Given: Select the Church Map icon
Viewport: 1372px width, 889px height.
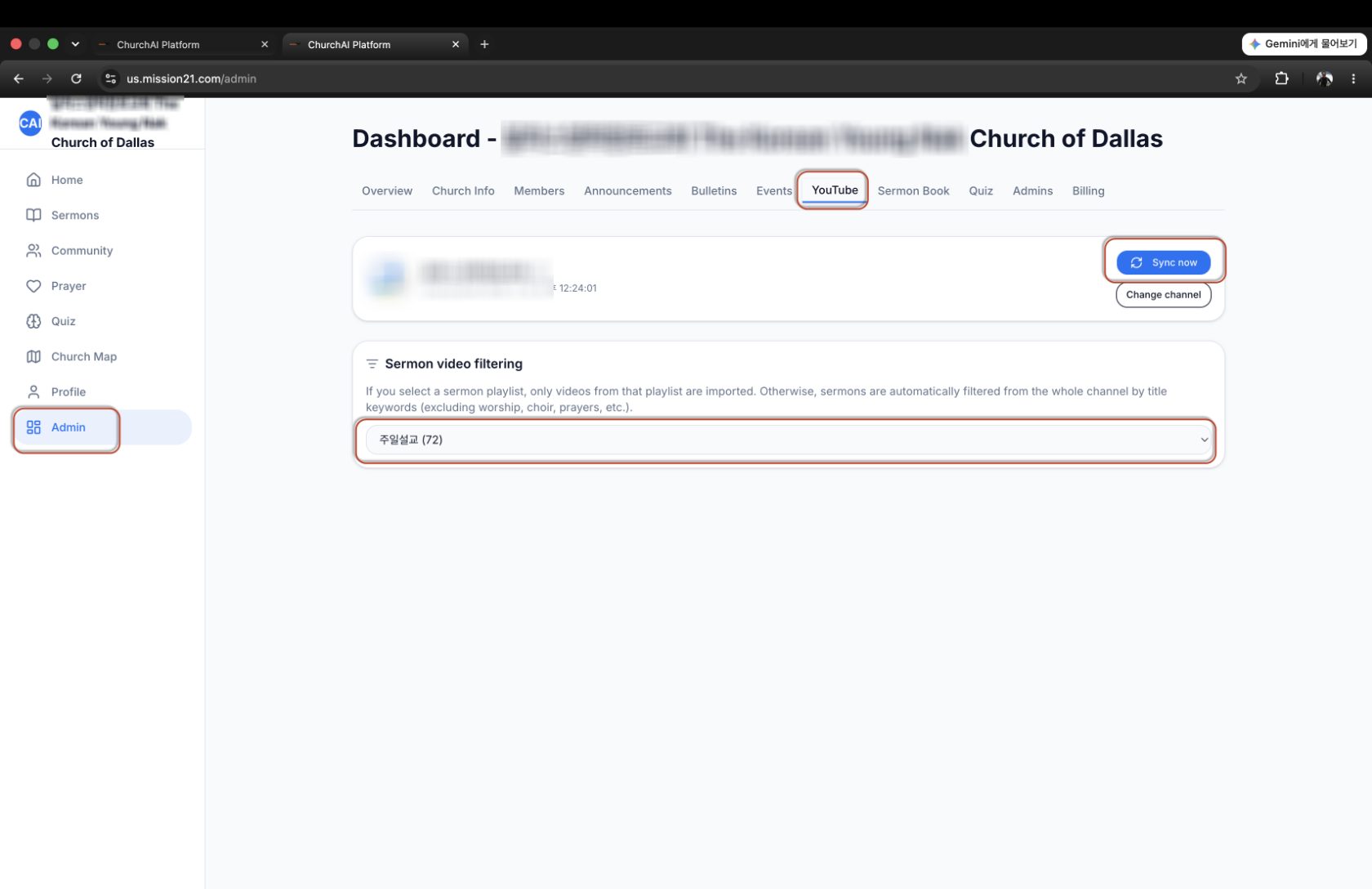Looking at the screenshot, I should 33,356.
